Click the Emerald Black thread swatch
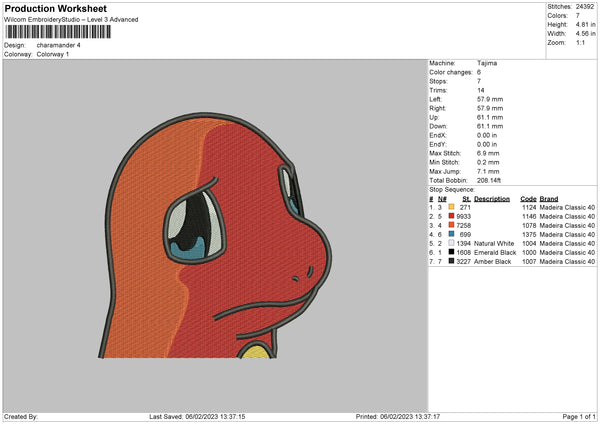The height and width of the screenshot is (424, 600). click(x=451, y=252)
